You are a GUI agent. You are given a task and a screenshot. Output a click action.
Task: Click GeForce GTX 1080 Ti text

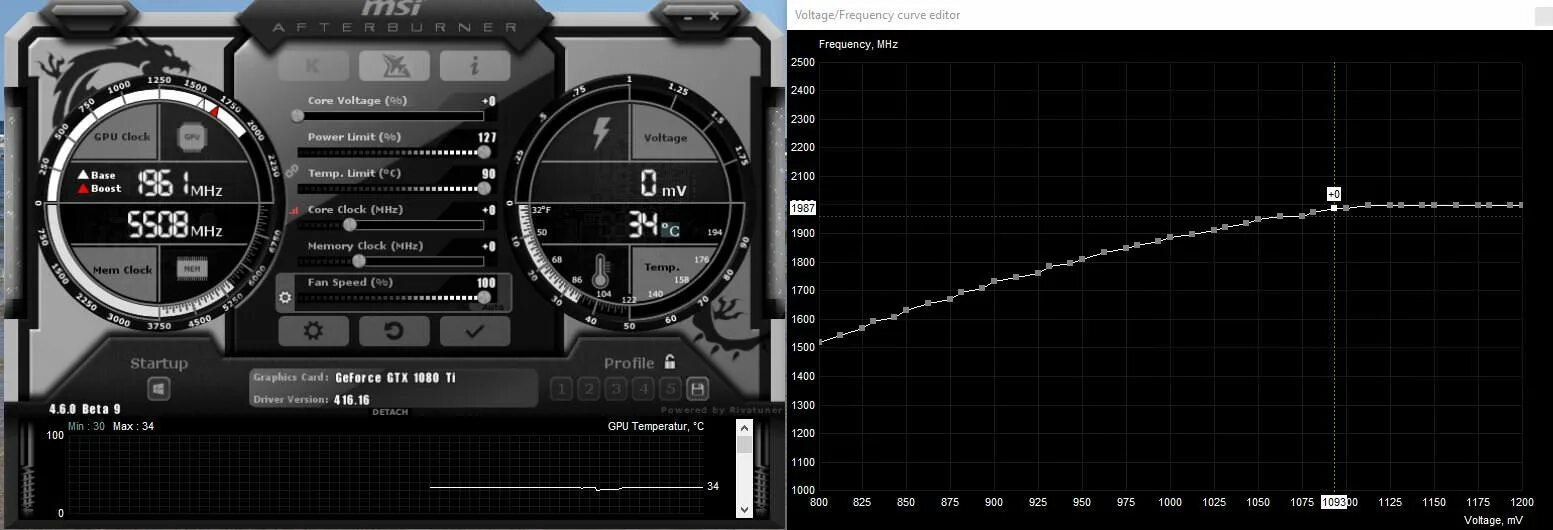point(397,378)
